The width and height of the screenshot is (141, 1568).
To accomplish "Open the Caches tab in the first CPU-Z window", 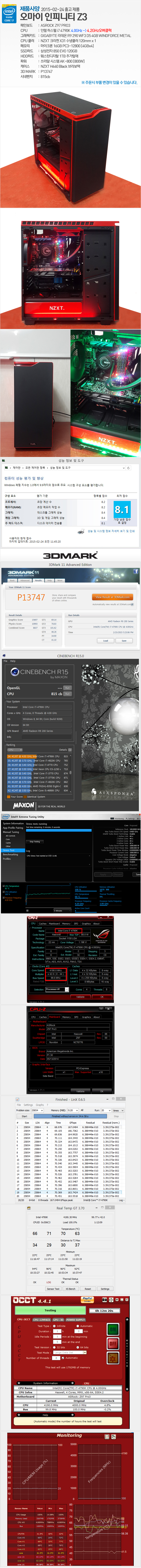I will tap(43, 923).
